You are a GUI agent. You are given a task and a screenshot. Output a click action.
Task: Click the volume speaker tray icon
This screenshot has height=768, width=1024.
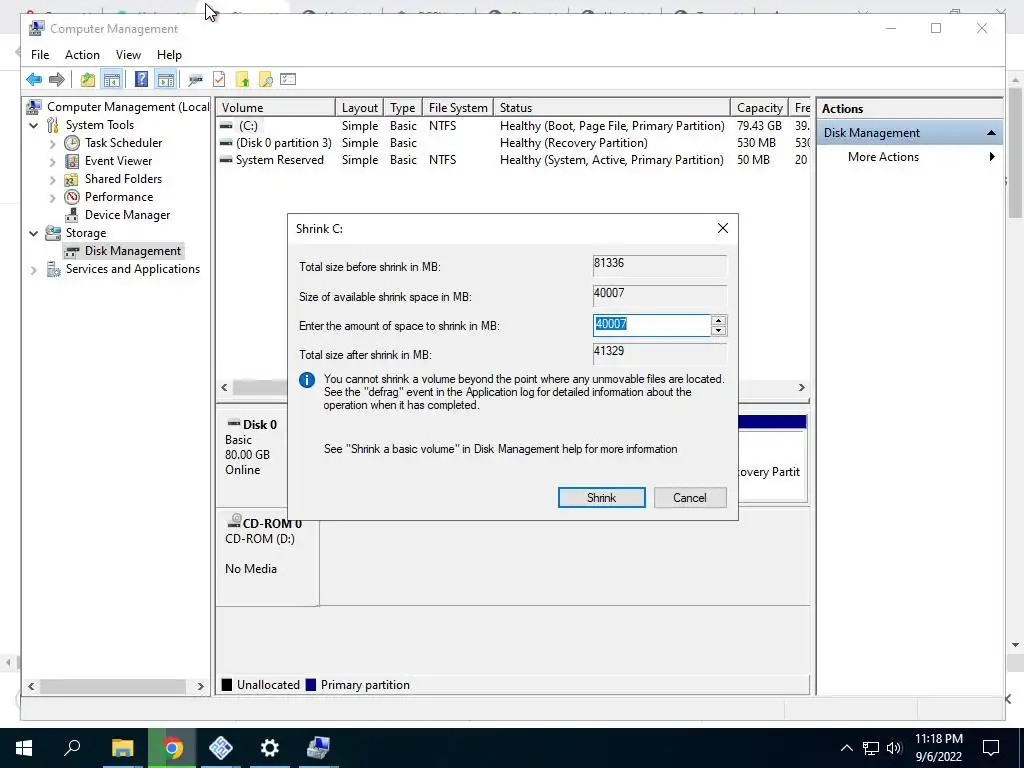pyautogui.click(x=894, y=748)
